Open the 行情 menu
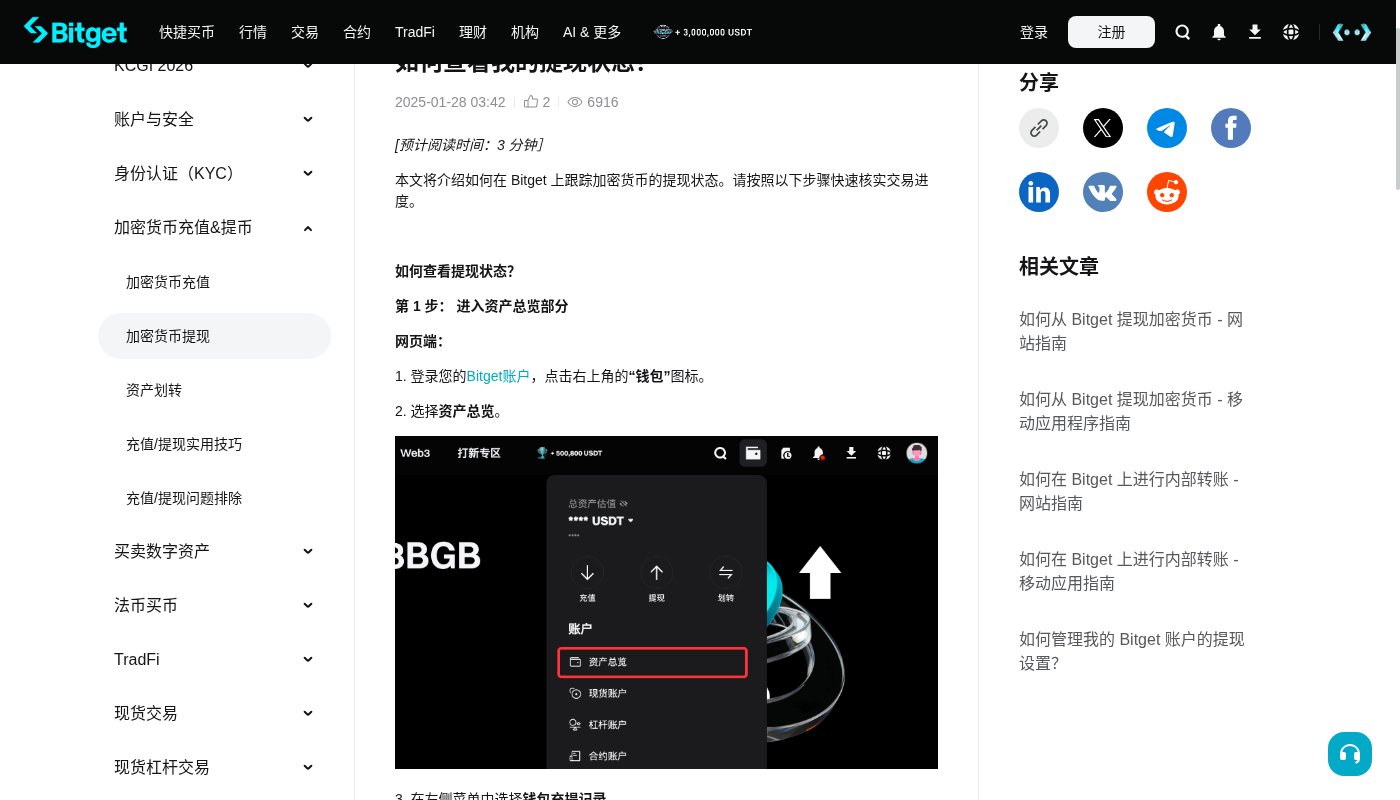1400x800 pixels. (253, 32)
